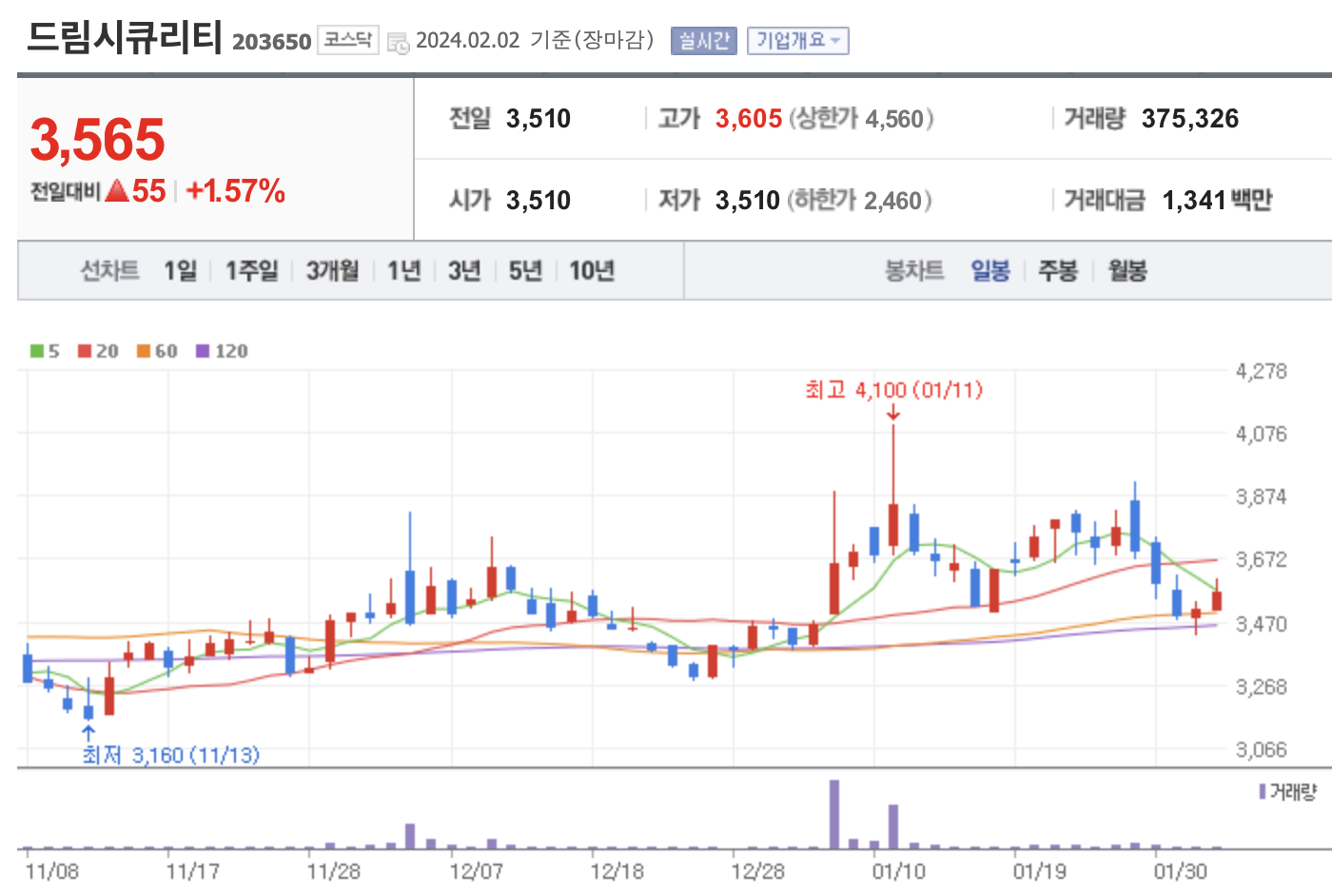Click the purple 거래량 legend marker
The width and height of the screenshot is (1332, 896).
(1263, 791)
